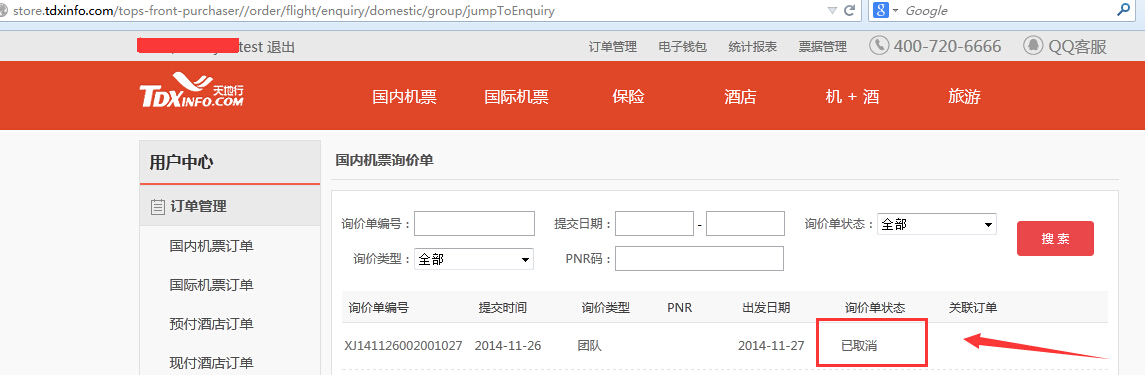Open the 酒店 navigation tab

coord(740,96)
